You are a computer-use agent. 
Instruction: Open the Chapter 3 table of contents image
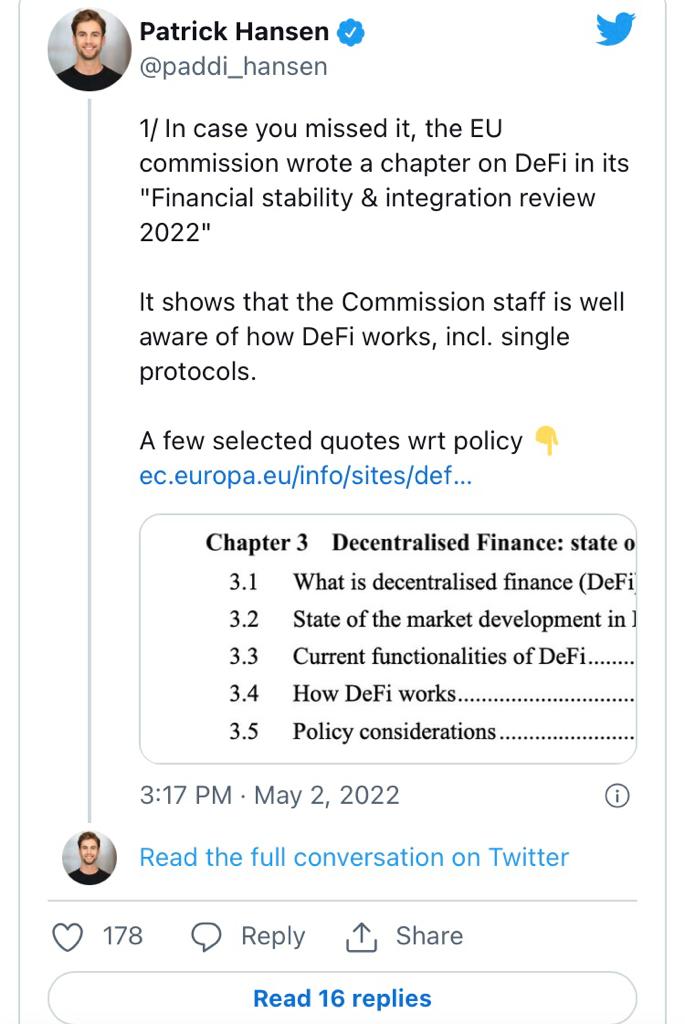(x=388, y=638)
